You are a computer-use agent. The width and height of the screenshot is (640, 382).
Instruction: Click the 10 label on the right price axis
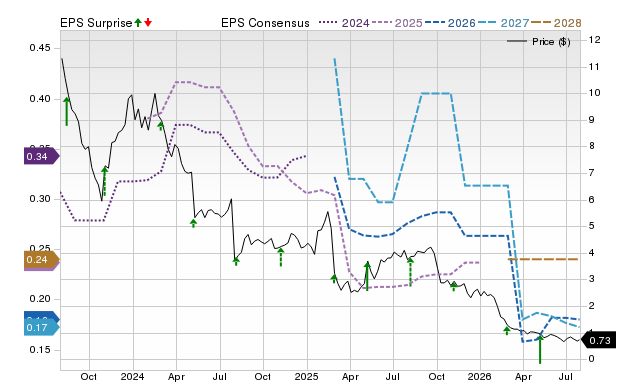[594, 93]
